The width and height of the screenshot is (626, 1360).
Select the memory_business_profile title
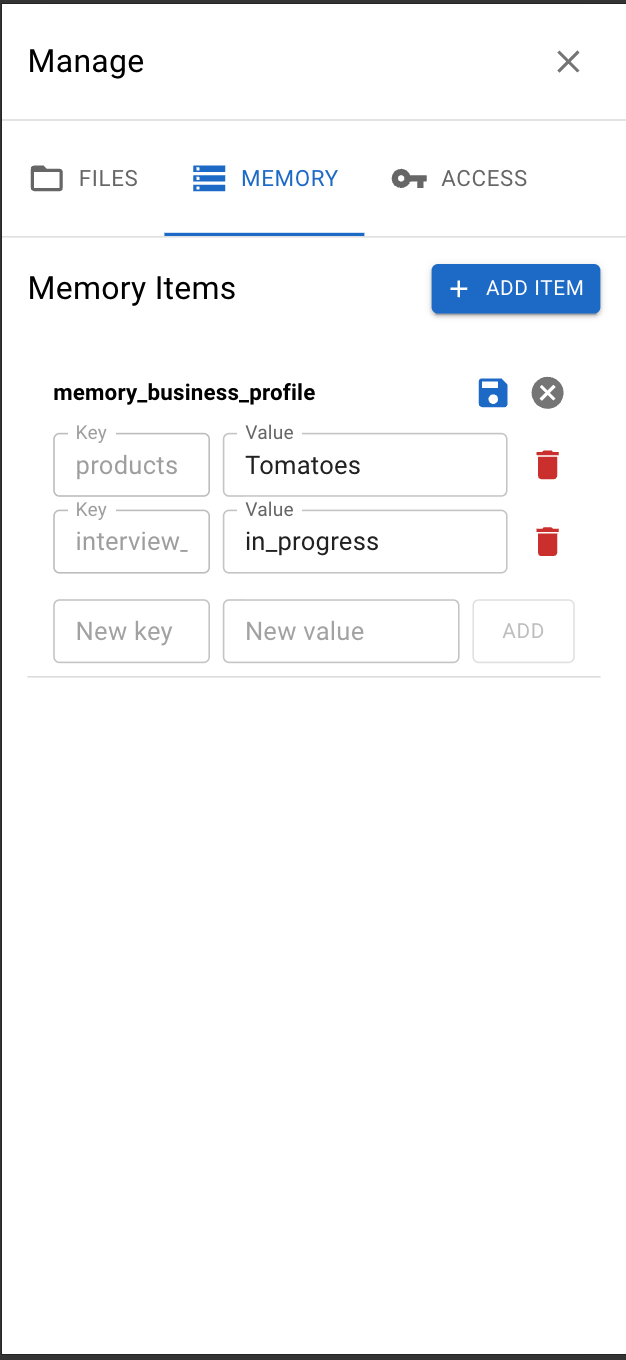pos(184,393)
